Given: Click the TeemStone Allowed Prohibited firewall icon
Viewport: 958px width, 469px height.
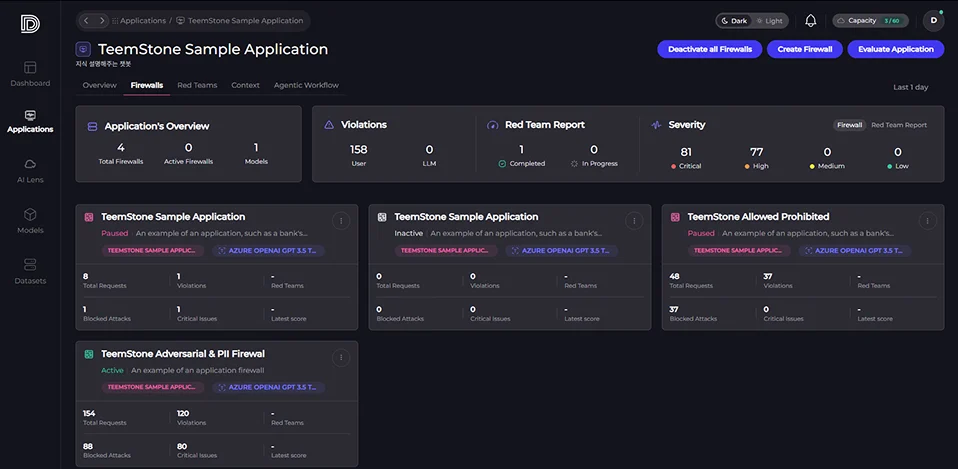Looking at the screenshot, I should (x=675, y=217).
